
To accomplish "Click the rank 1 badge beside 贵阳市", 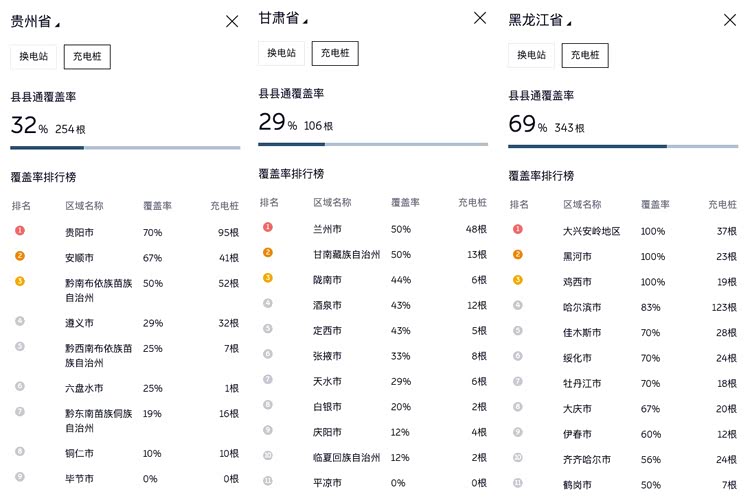I will tap(19, 231).
